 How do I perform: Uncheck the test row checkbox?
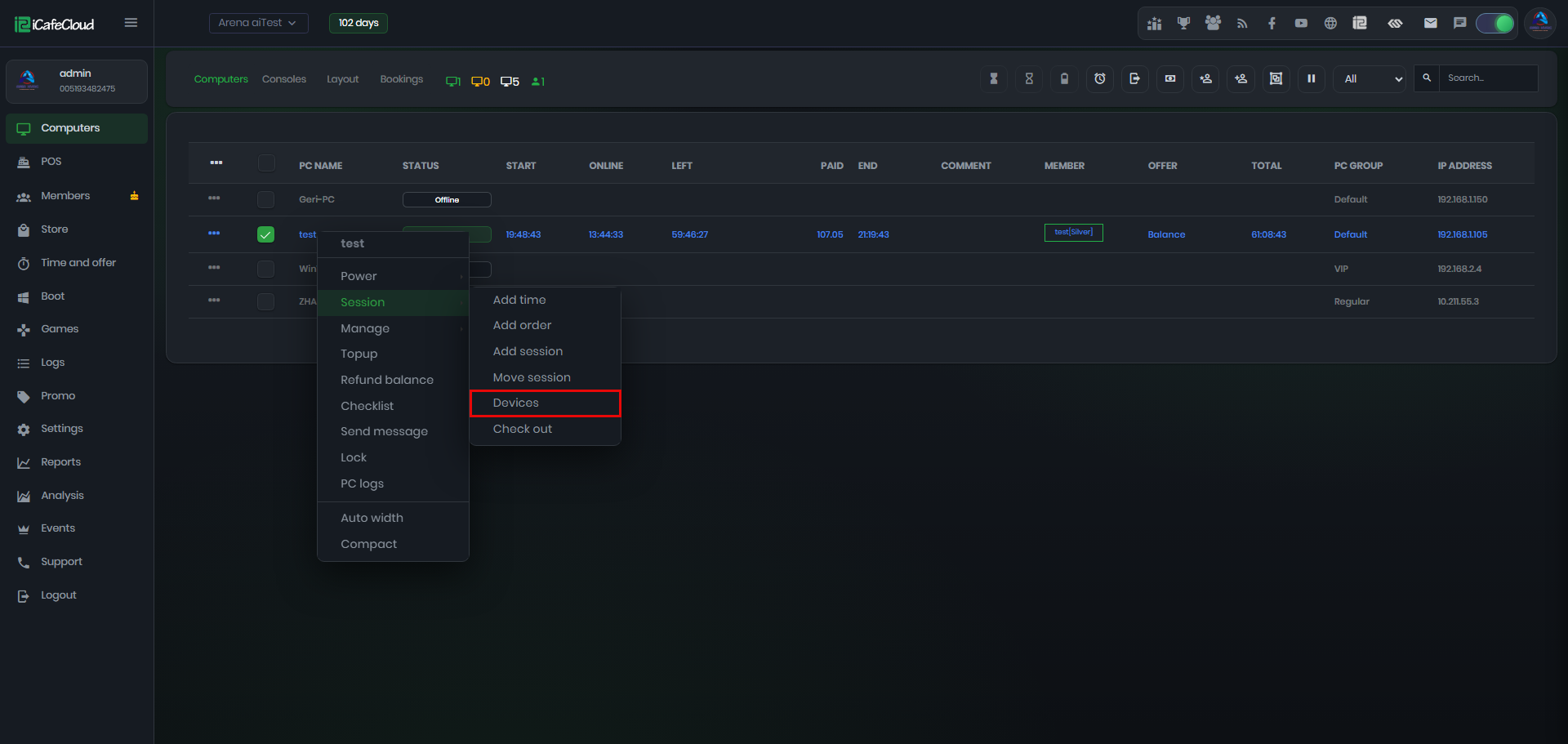pos(265,234)
